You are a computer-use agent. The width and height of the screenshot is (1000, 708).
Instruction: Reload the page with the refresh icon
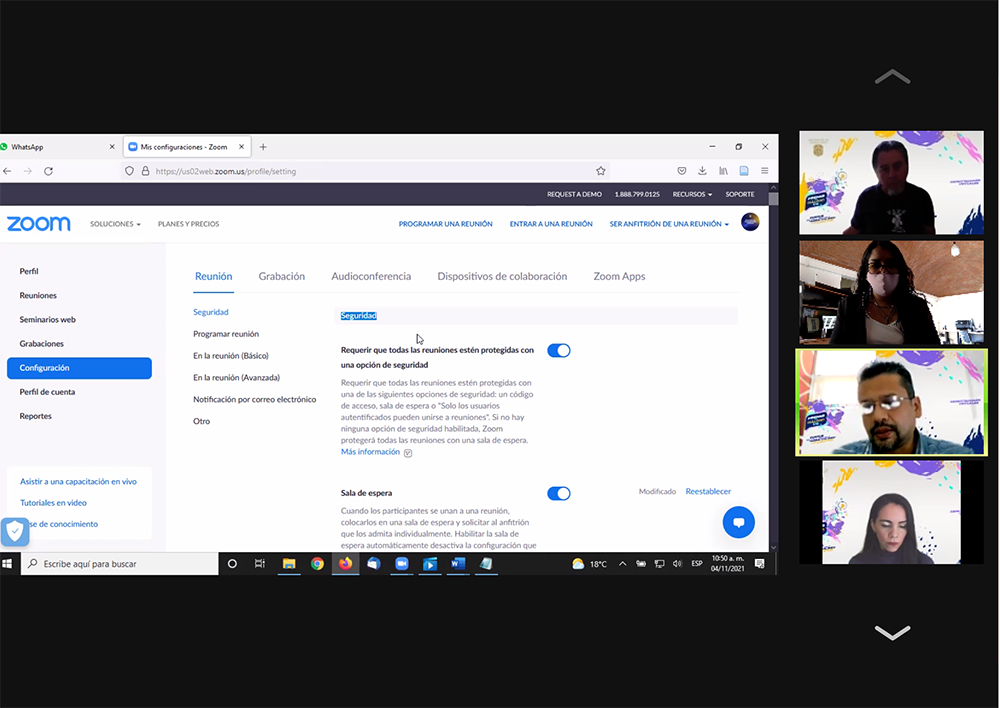[x=48, y=171]
